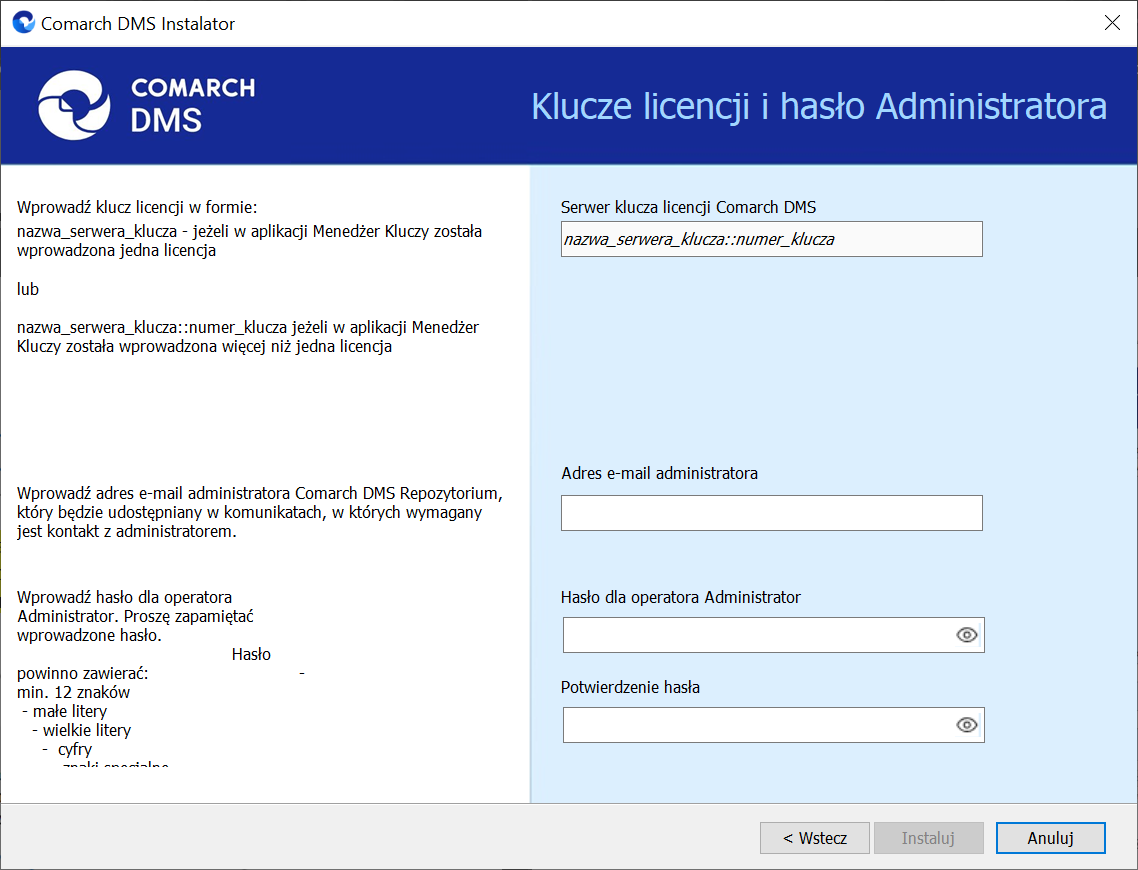Screen dimensions: 1138x870
Task: Click the Potwierdzenie hasła label
Action: pos(630,687)
